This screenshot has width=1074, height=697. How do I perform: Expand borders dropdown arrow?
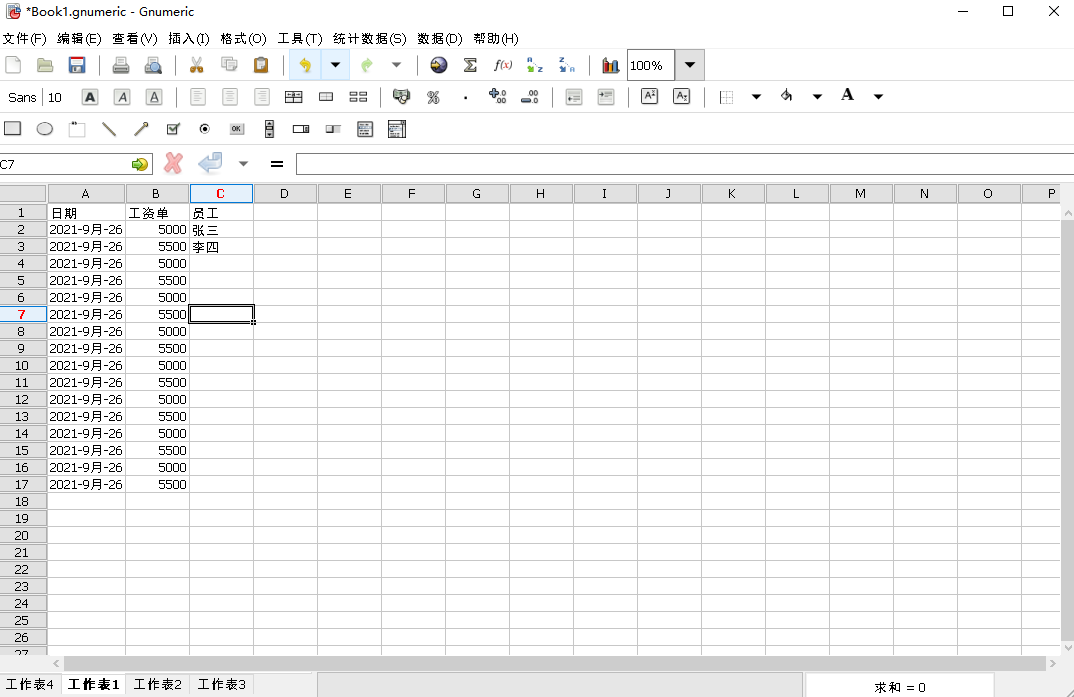click(756, 97)
